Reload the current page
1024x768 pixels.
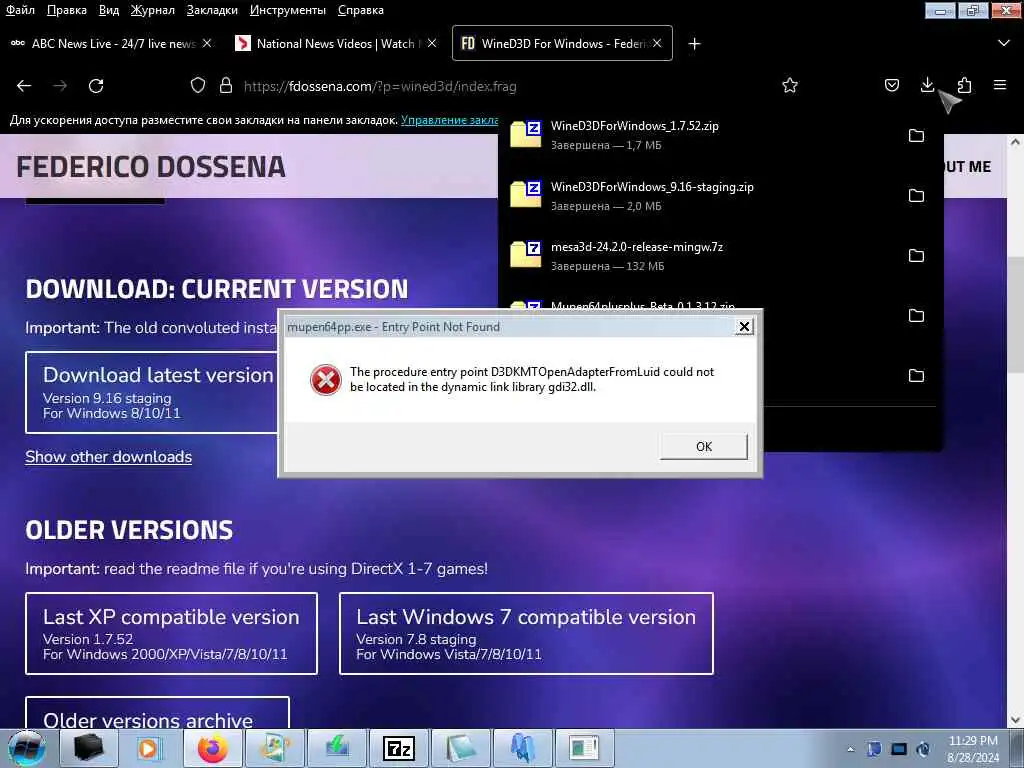point(96,86)
